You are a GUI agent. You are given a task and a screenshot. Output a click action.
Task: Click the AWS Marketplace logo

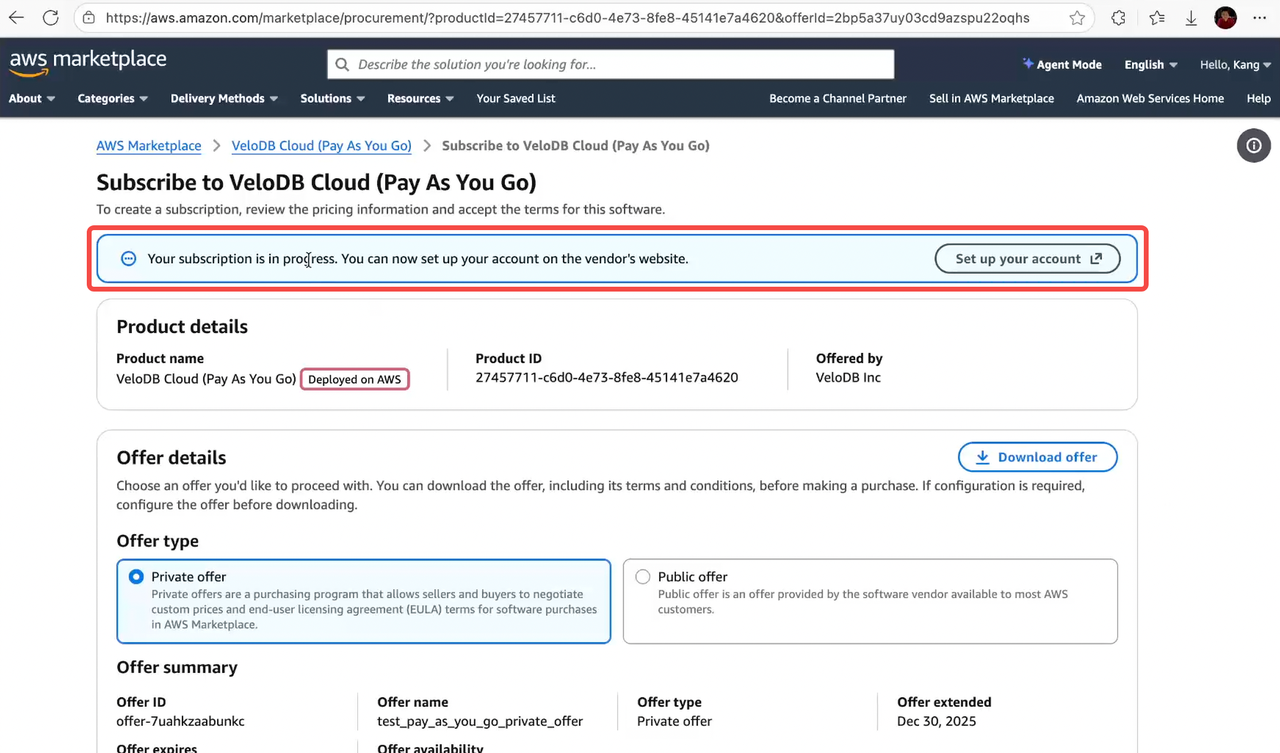tap(88, 62)
